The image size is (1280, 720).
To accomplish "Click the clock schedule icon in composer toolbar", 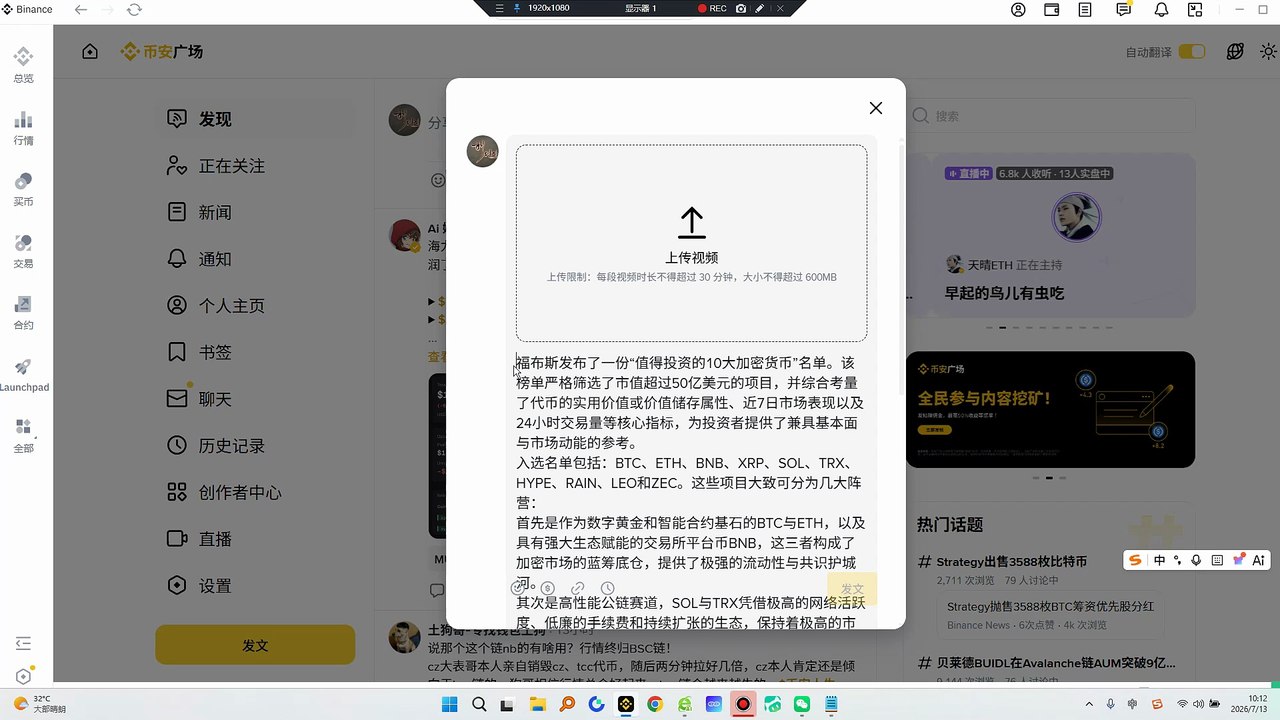I will point(607,589).
